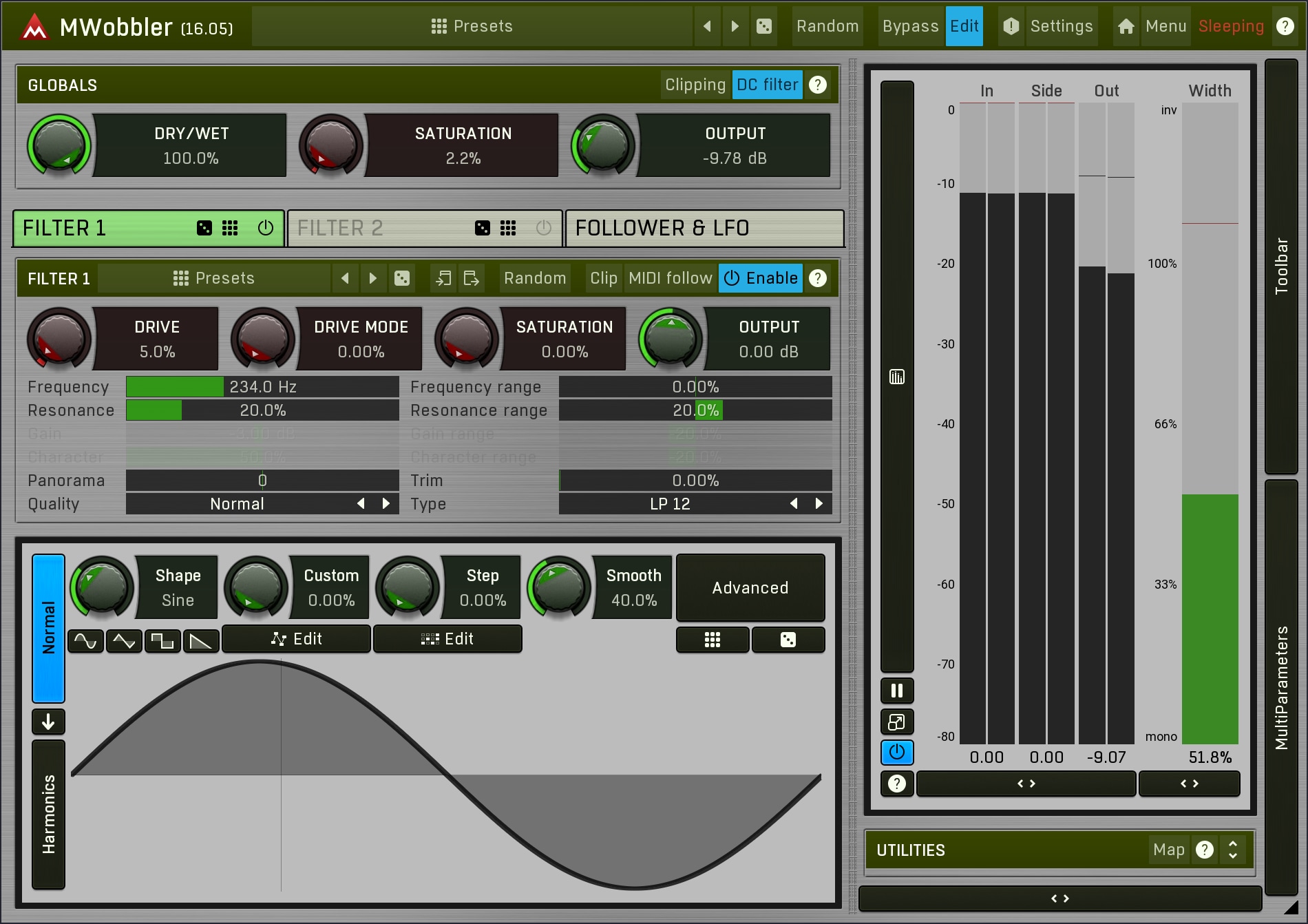Click the Filter 1 panel copy icon
The image size is (1308, 924).
pos(443,278)
